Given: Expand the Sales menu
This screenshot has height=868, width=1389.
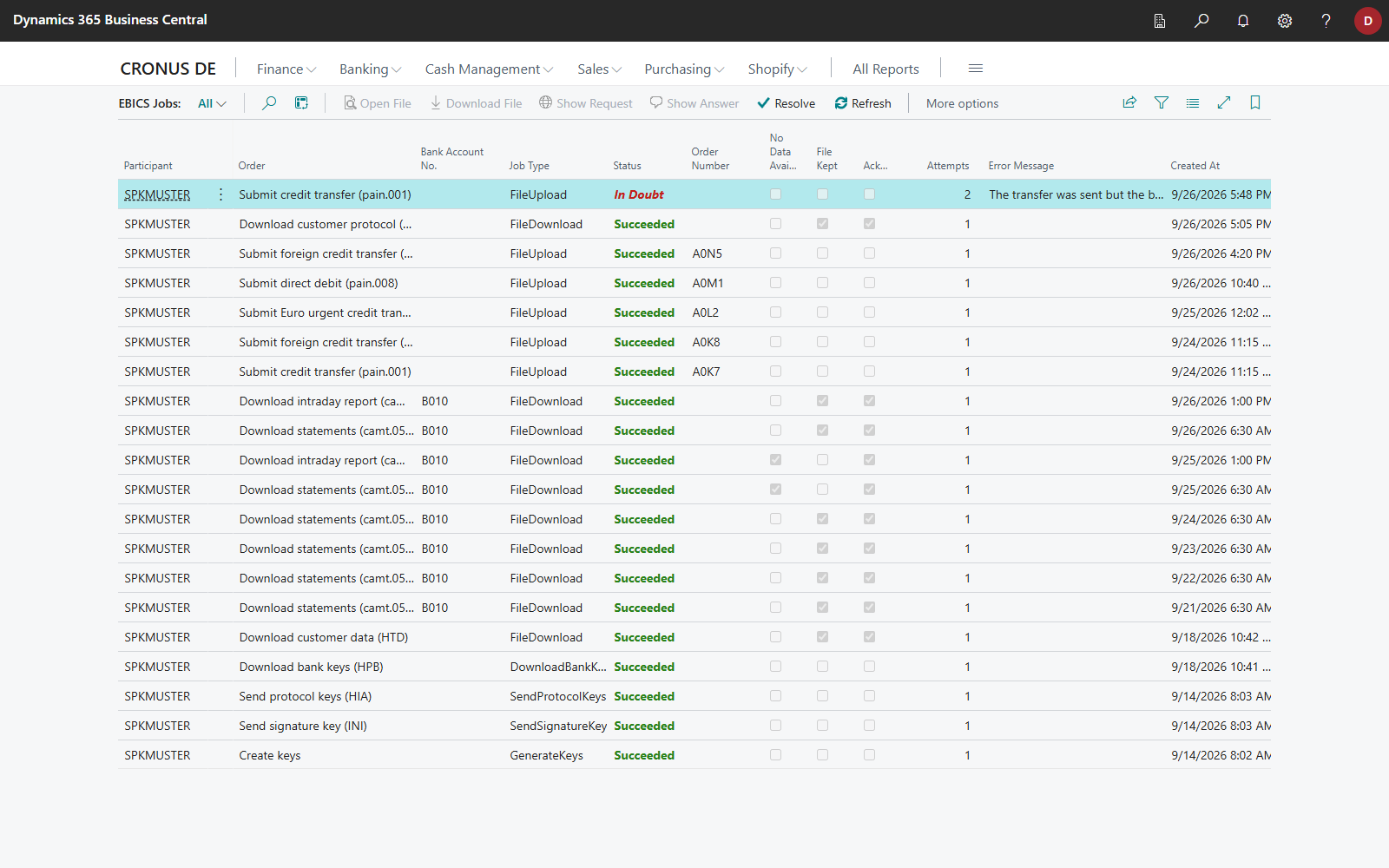Looking at the screenshot, I should (x=600, y=69).
